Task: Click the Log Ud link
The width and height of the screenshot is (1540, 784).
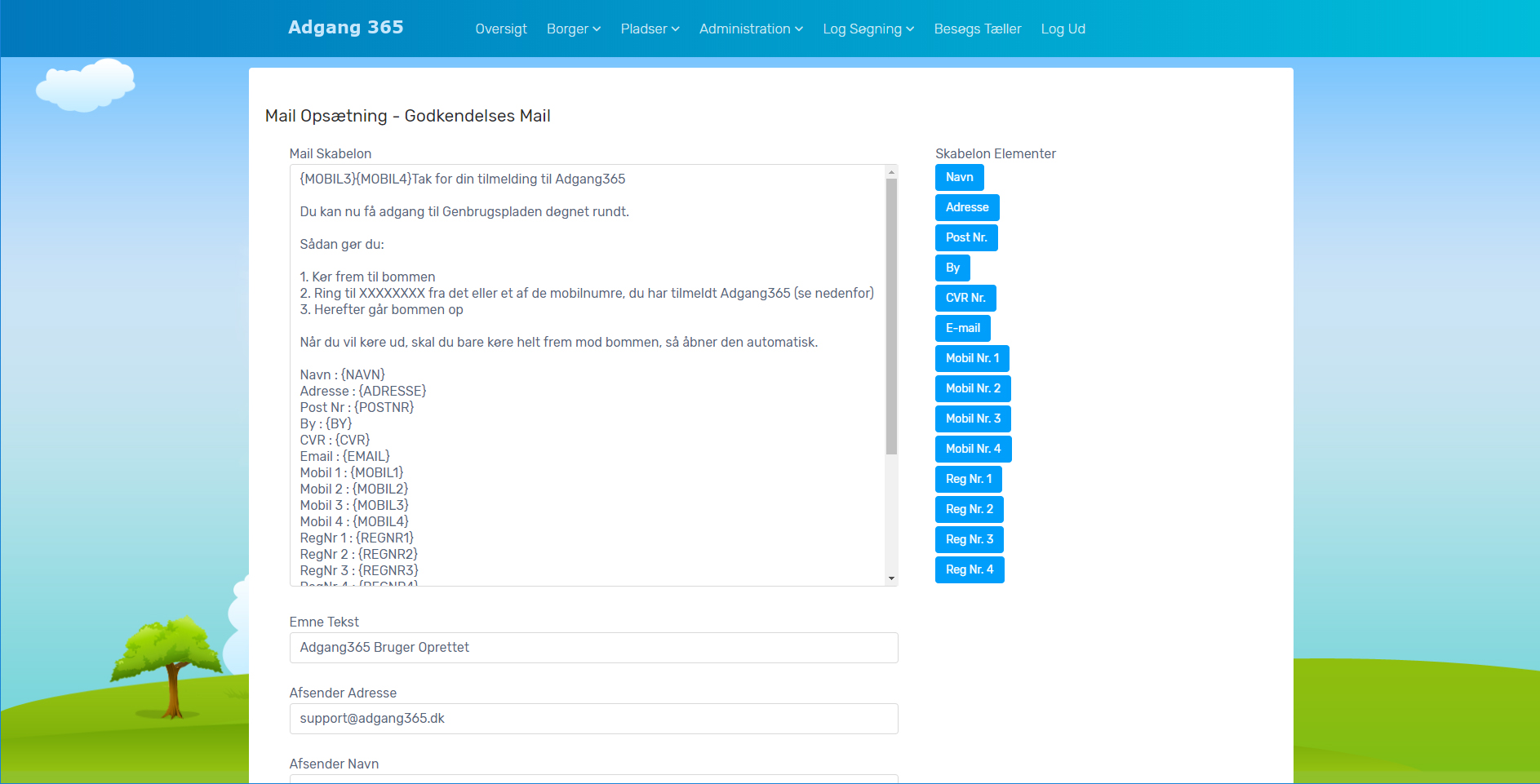Action: coord(1063,29)
